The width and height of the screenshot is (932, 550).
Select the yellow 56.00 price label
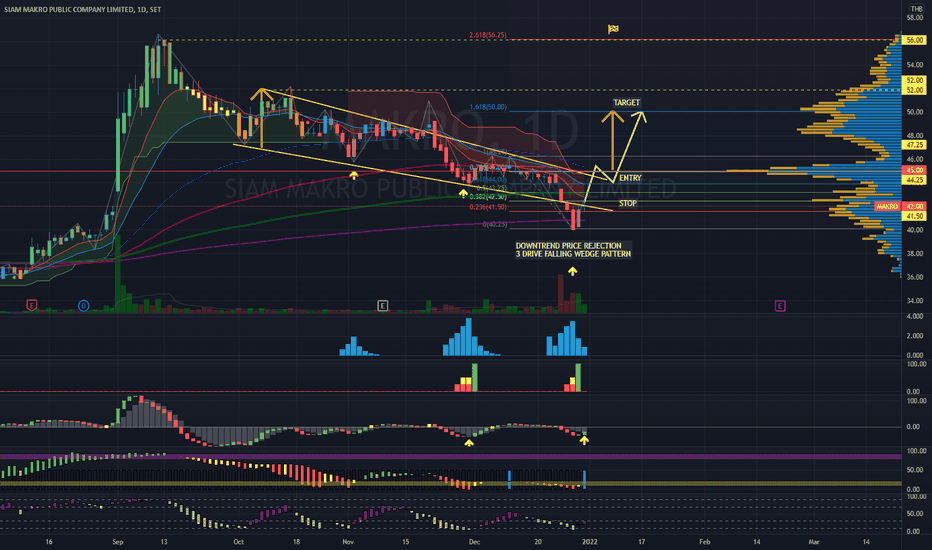point(914,40)
